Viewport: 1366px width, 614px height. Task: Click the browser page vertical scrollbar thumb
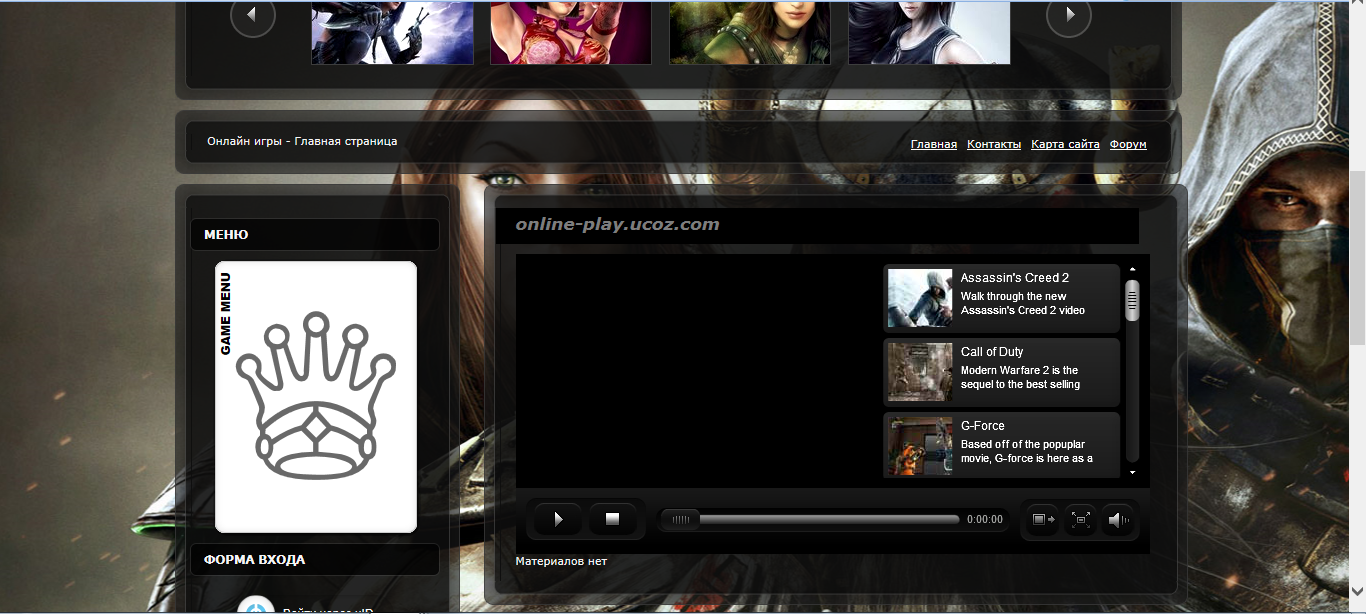(1357, 258)
